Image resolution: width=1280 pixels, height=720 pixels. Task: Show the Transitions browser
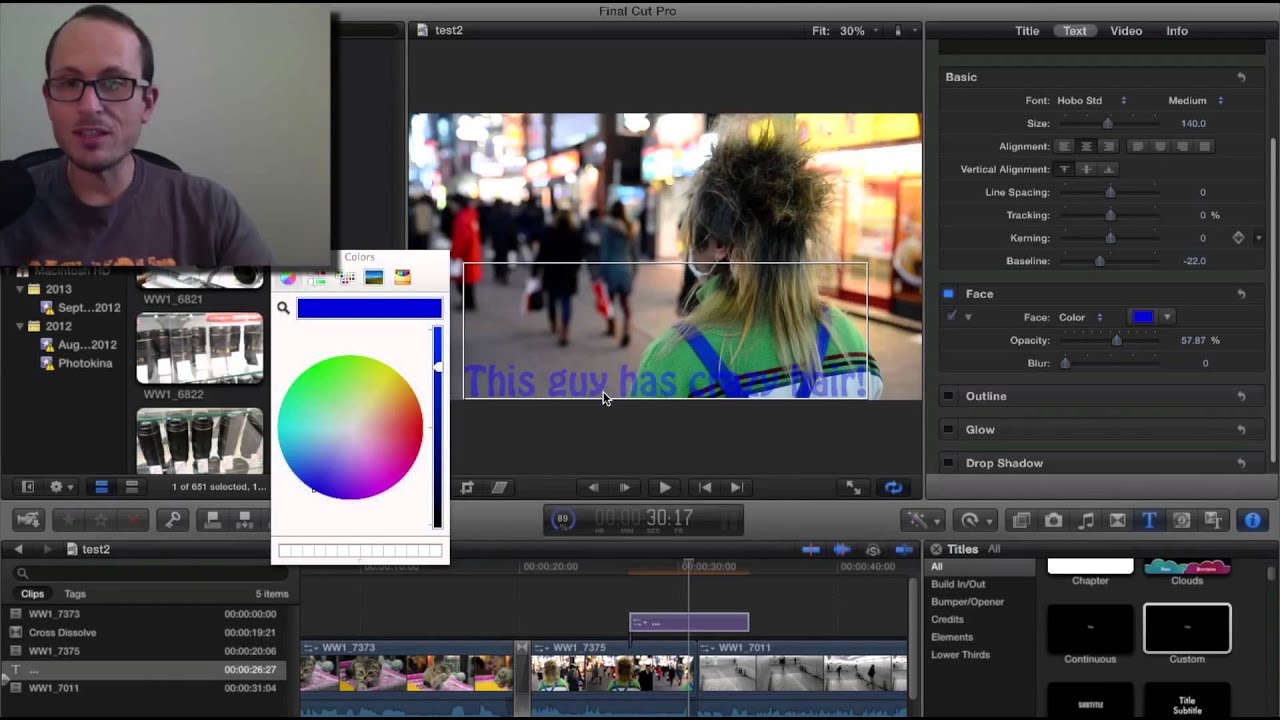tap(1118, 520)
